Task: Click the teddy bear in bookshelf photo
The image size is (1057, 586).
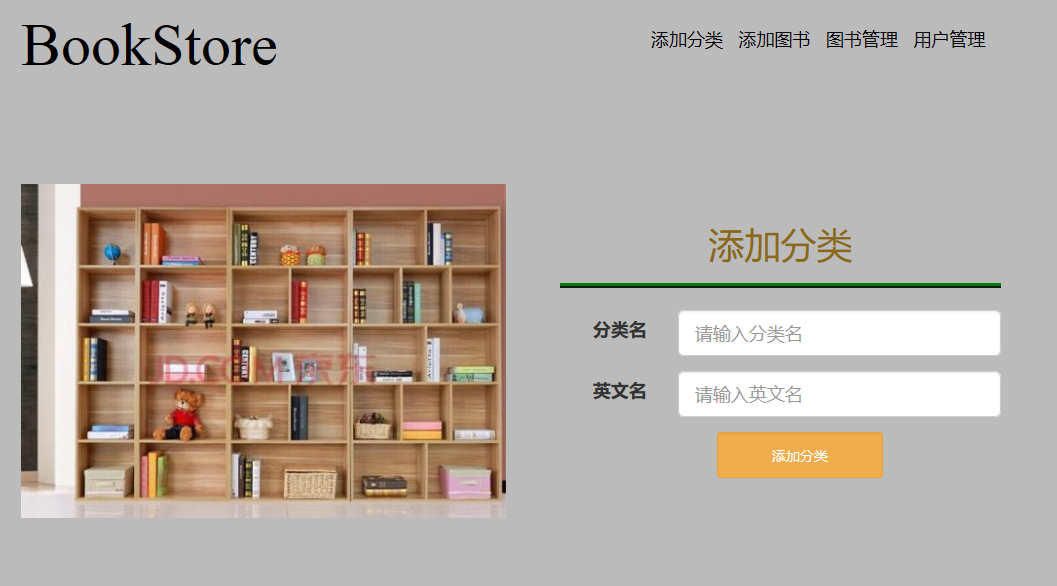Action: (x=180, y=415)
